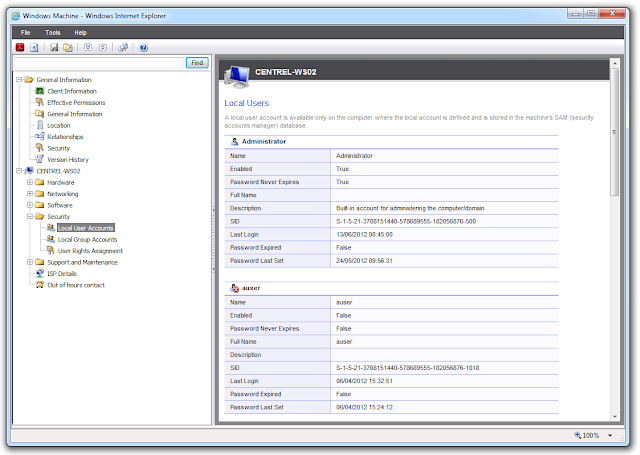
Task: Click the scroll down arrow
Action: [x=615, y=417]
